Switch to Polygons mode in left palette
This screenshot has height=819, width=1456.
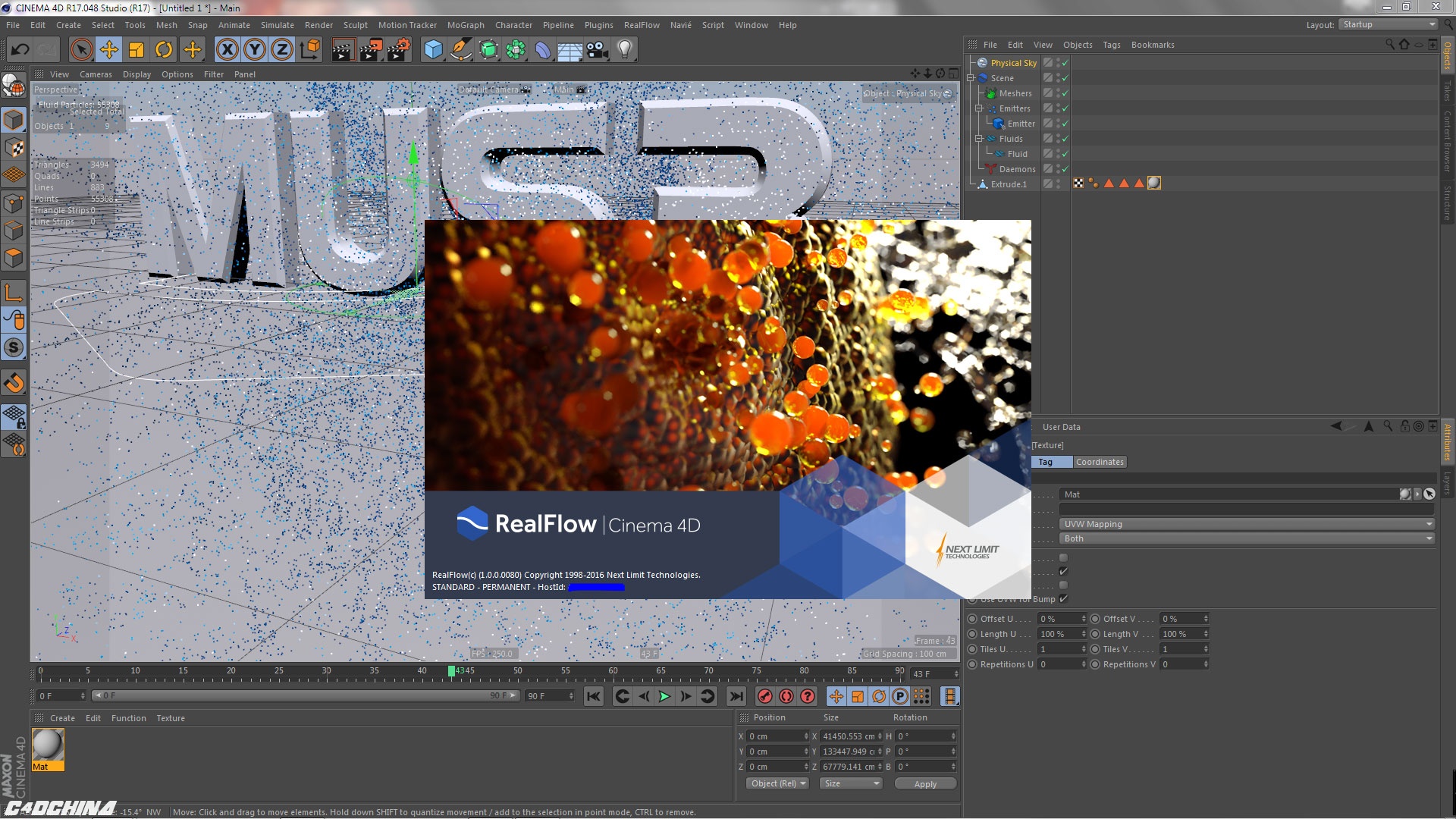tap(14, 259)
